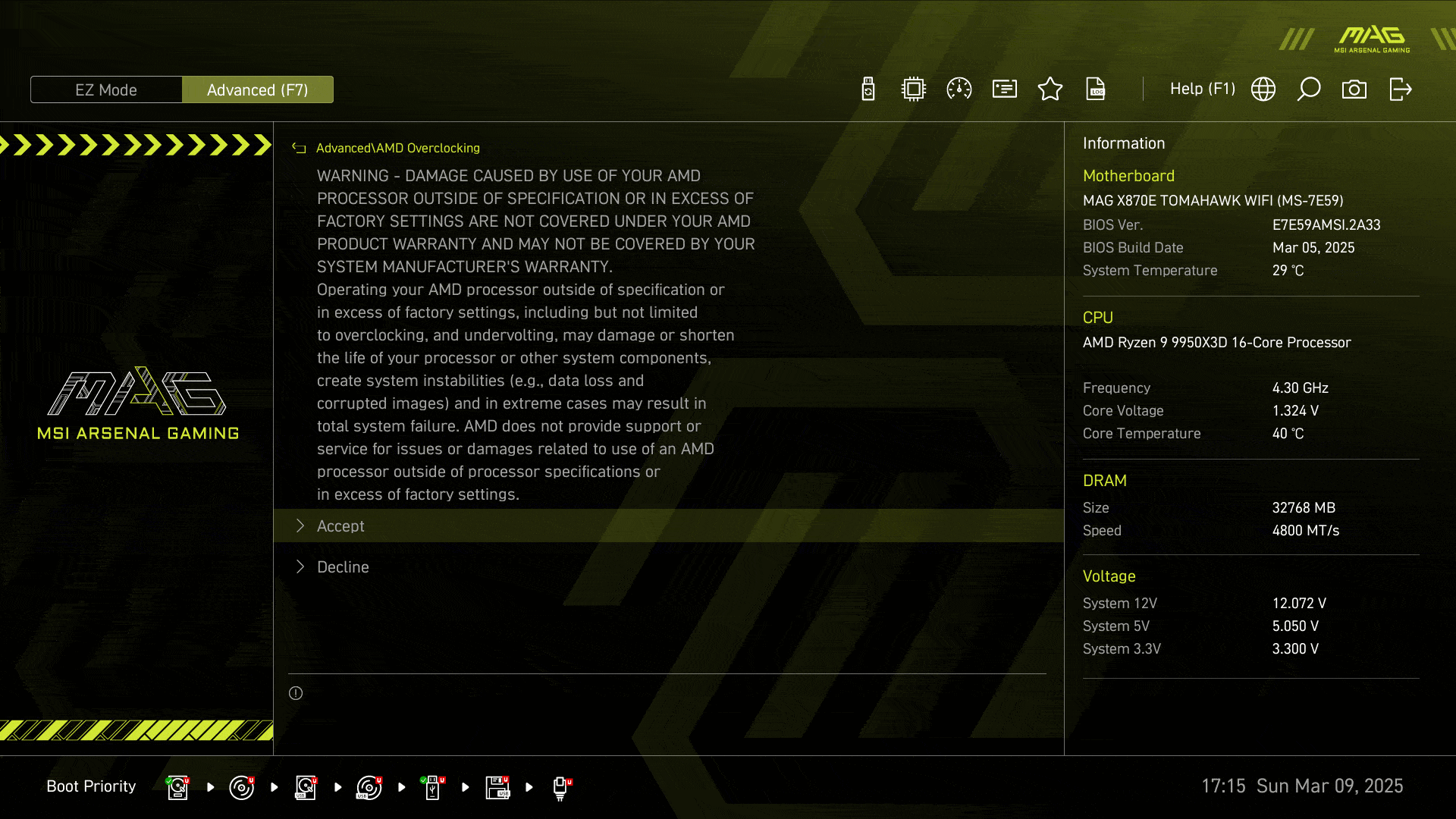This screenshot has width=1456, height=819.
Task: Click the 4800 MT/s DRAM speed value
Action: (1305, 531)
